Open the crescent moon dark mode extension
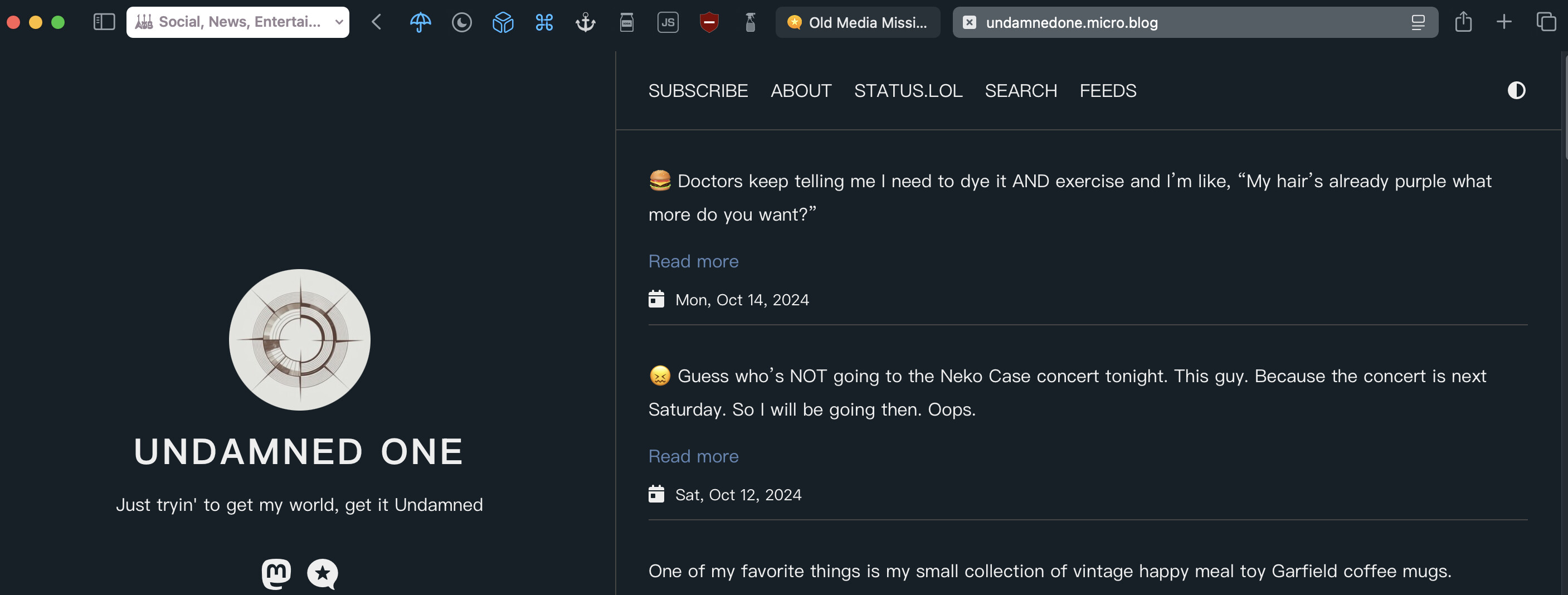The image size is (1568, 595). coord(461,22)
